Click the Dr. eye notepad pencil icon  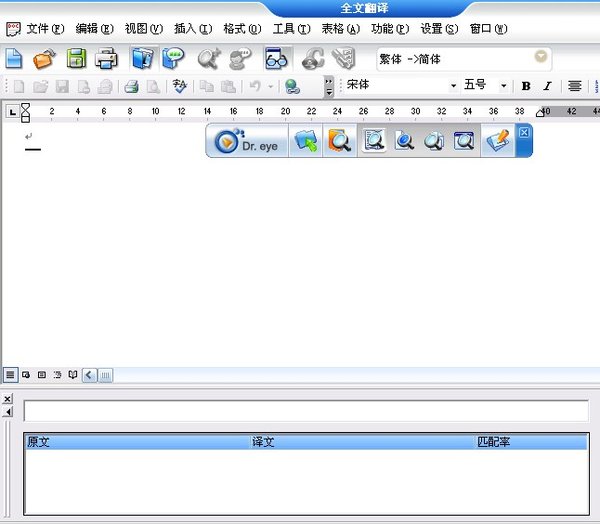(x=496, y=142)
